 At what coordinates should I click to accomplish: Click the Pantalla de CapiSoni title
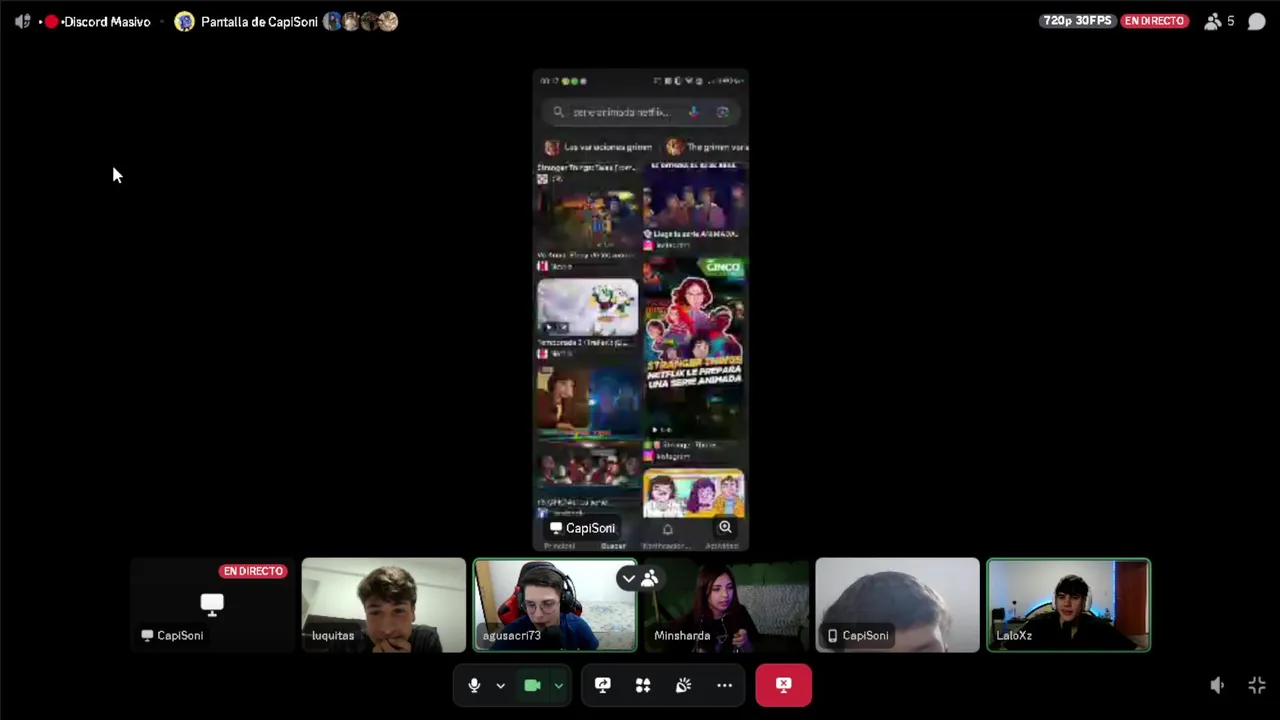click(x=259, y=21)
